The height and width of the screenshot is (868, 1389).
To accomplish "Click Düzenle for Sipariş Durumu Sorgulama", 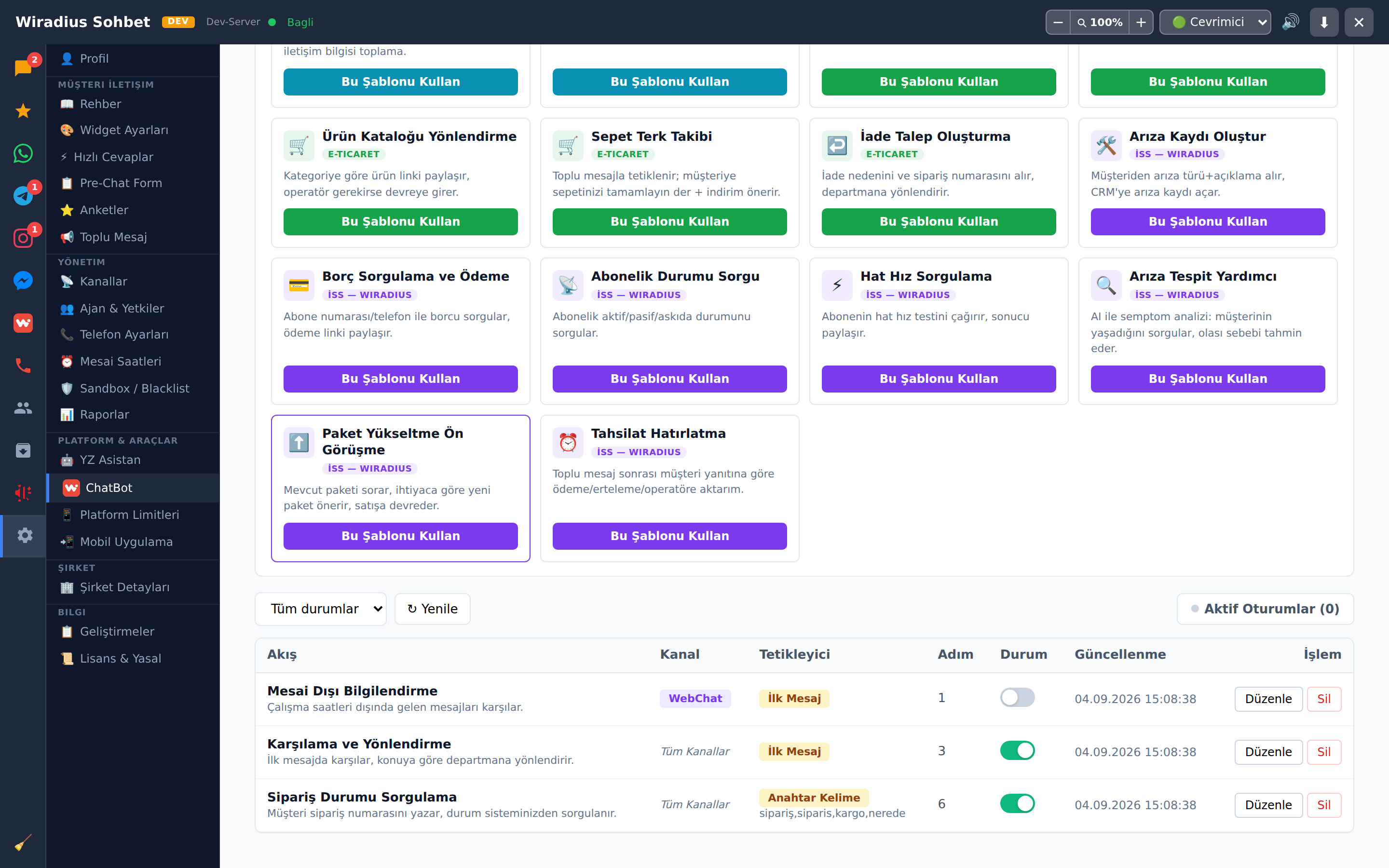I will [x=1268, y=805].
